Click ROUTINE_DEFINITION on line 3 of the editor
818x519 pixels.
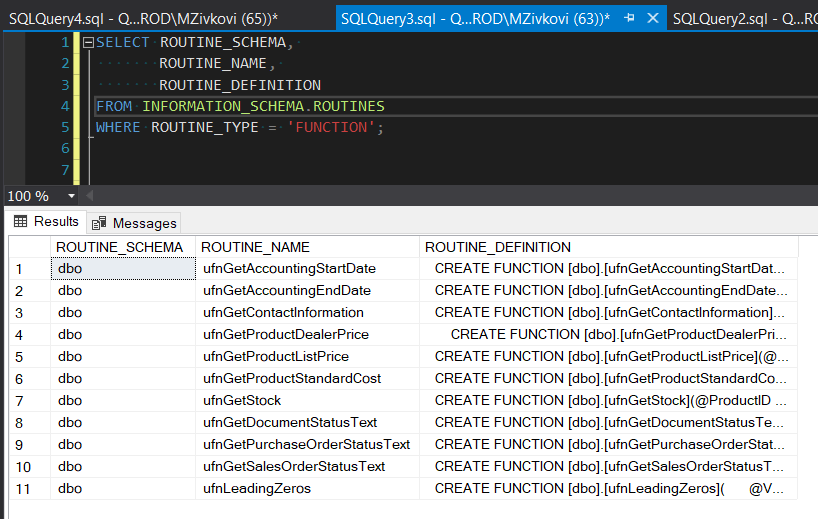240,85
